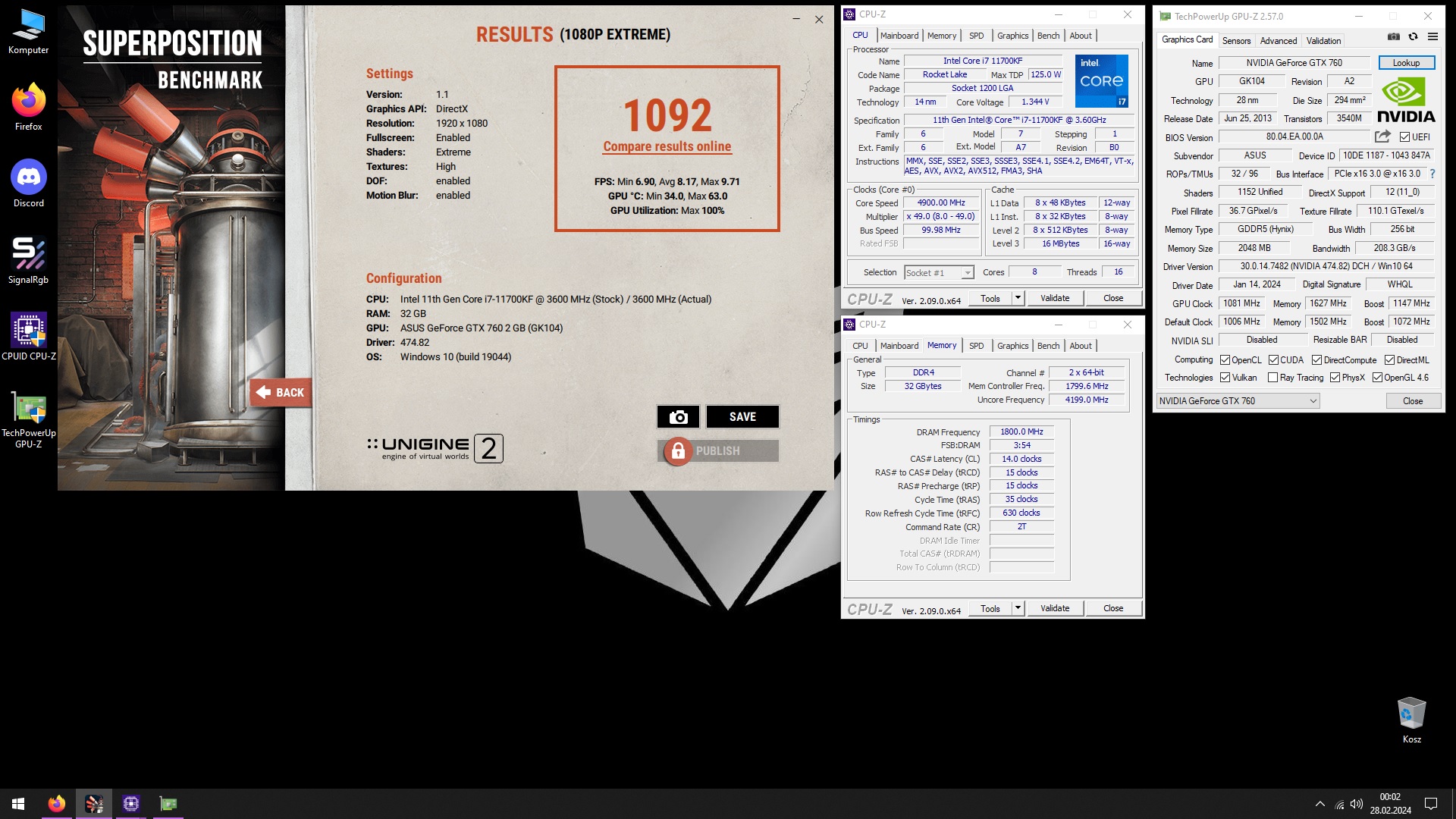Open the Validation tab in GPU-Z
Viewport: 1456px width, 819px height.
pyautogui.click(x=1323, y=41)
